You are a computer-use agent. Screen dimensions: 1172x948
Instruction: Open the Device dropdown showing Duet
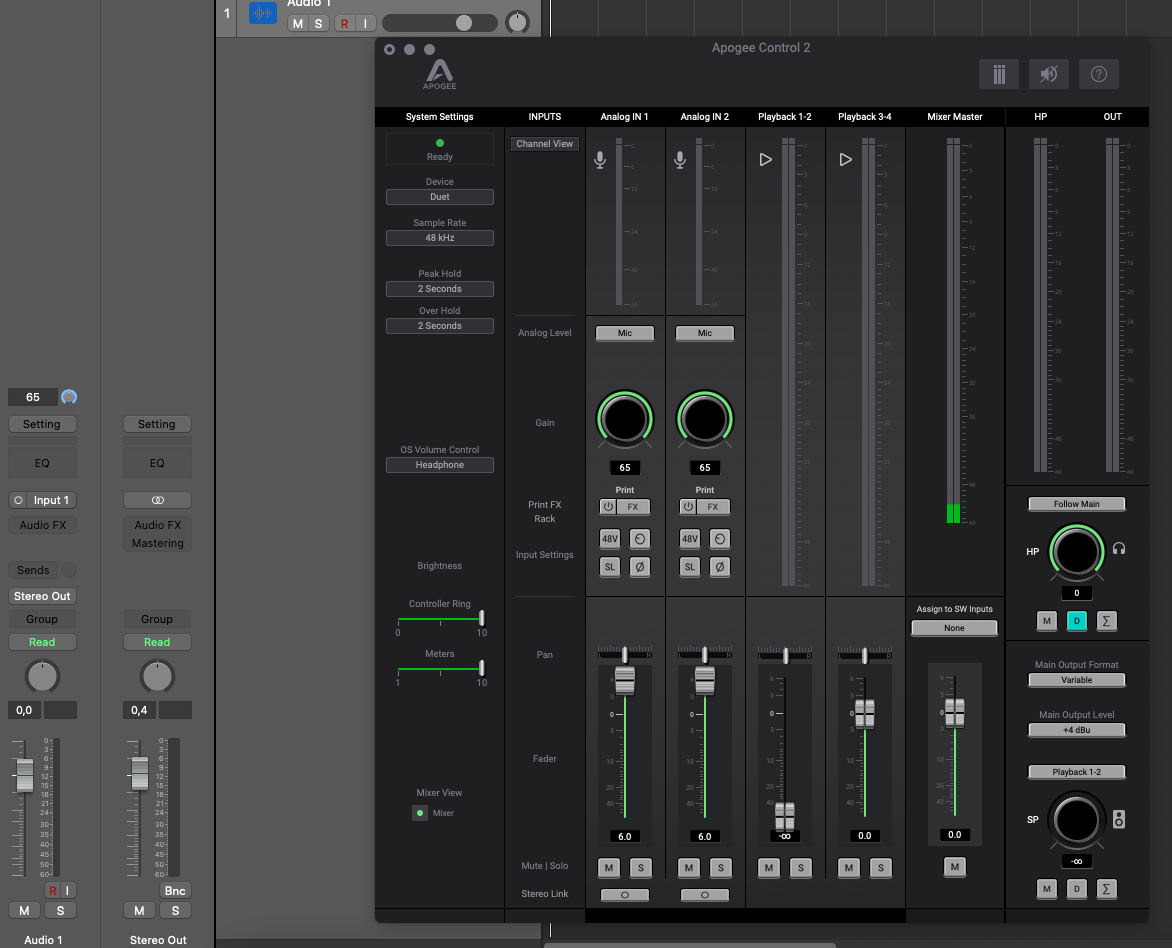click(440, 197)
